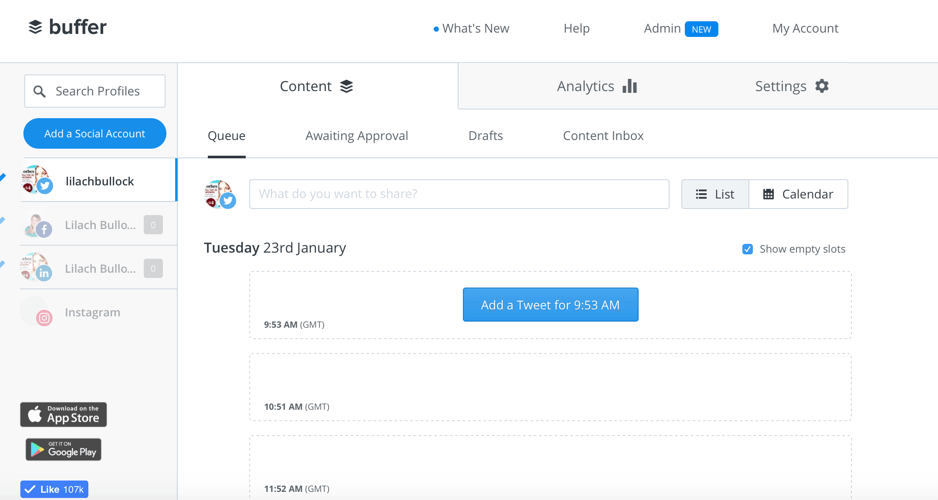The width and height of the screenshot is (938, 500).
Task: Click the Facebook profile avatar in sidebar
Action: (38, 225)
